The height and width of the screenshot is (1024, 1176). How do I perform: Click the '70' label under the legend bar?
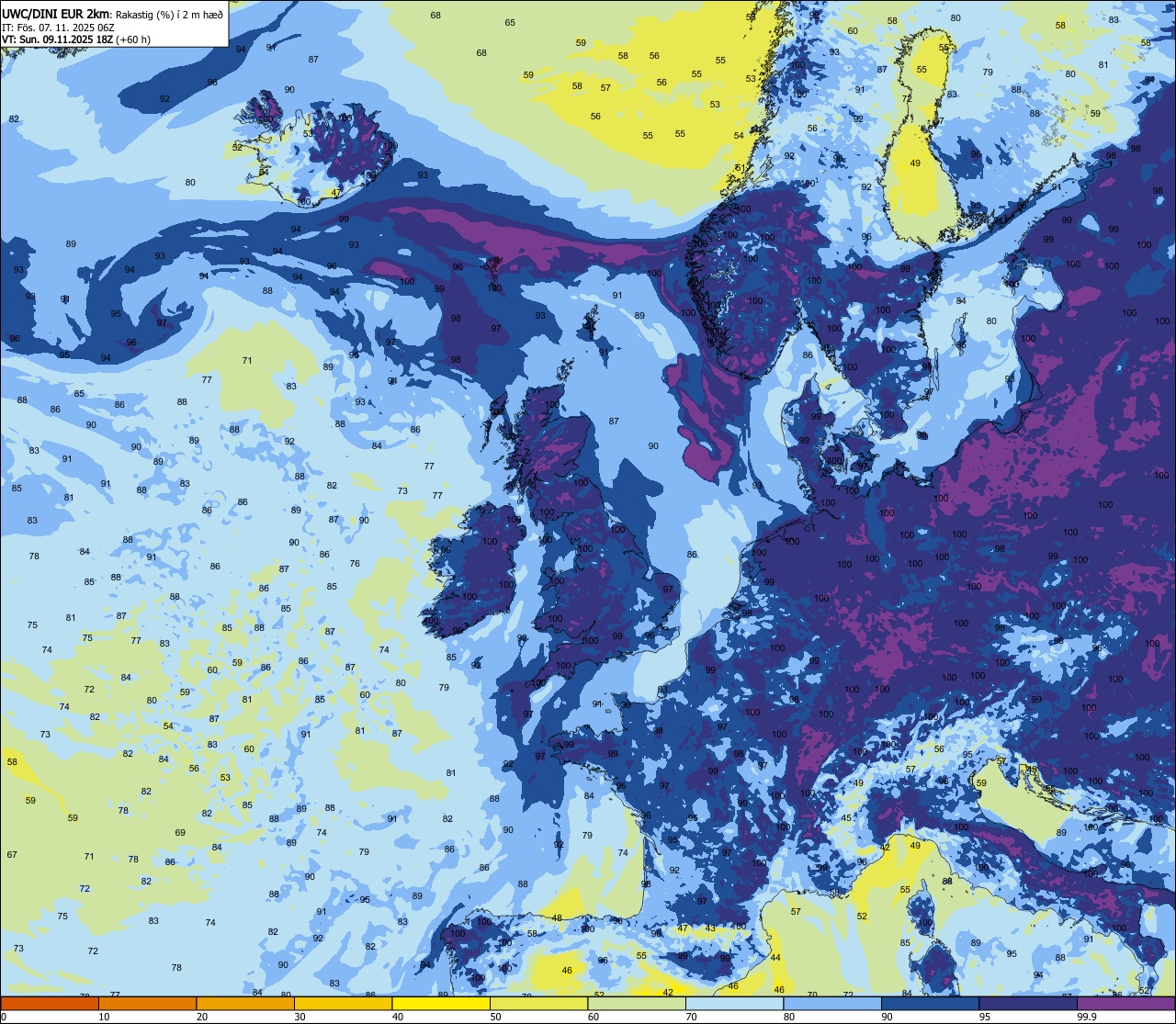tap(691, 1017)
